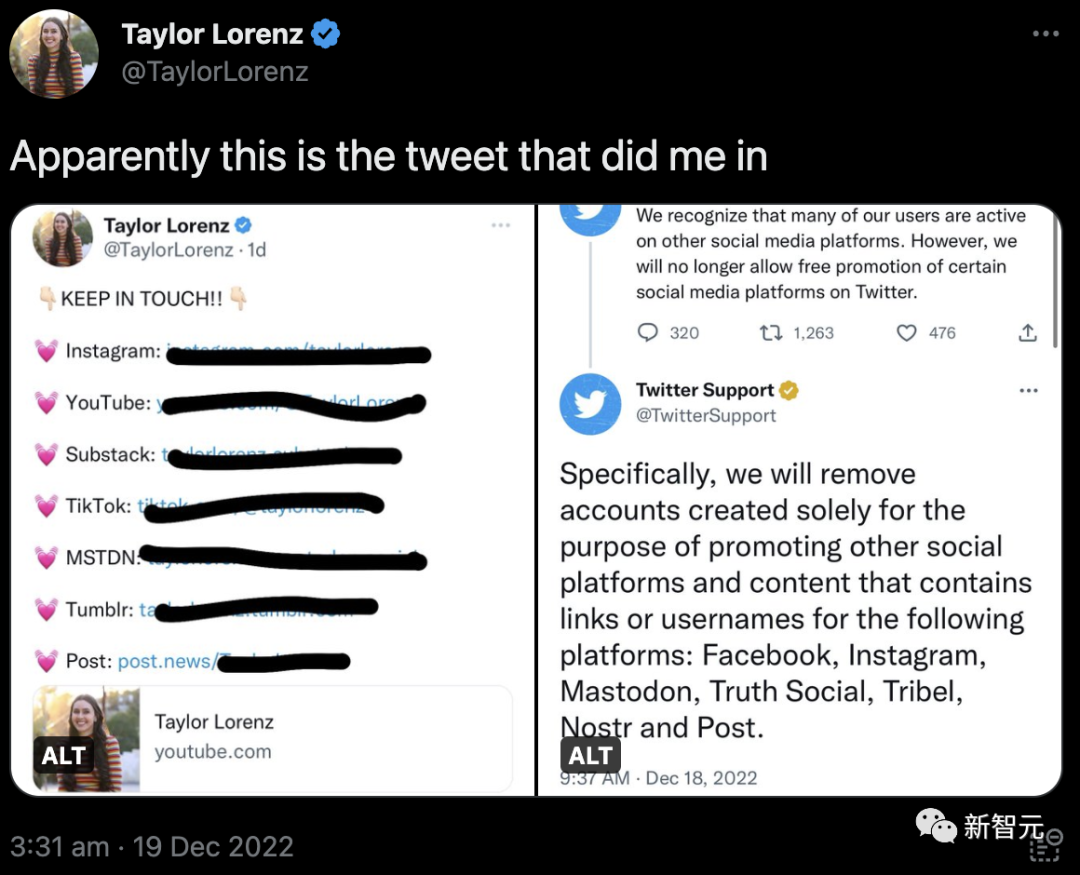Viewport: 1080px width, 875px height.
Task: Open the more options on Twitter Support tweet
Action: (x=1028, y=390)
